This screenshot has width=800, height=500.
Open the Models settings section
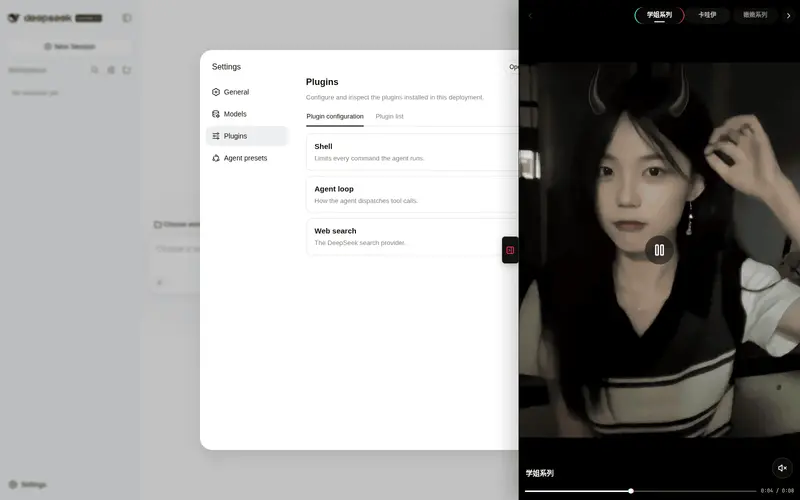247,114
